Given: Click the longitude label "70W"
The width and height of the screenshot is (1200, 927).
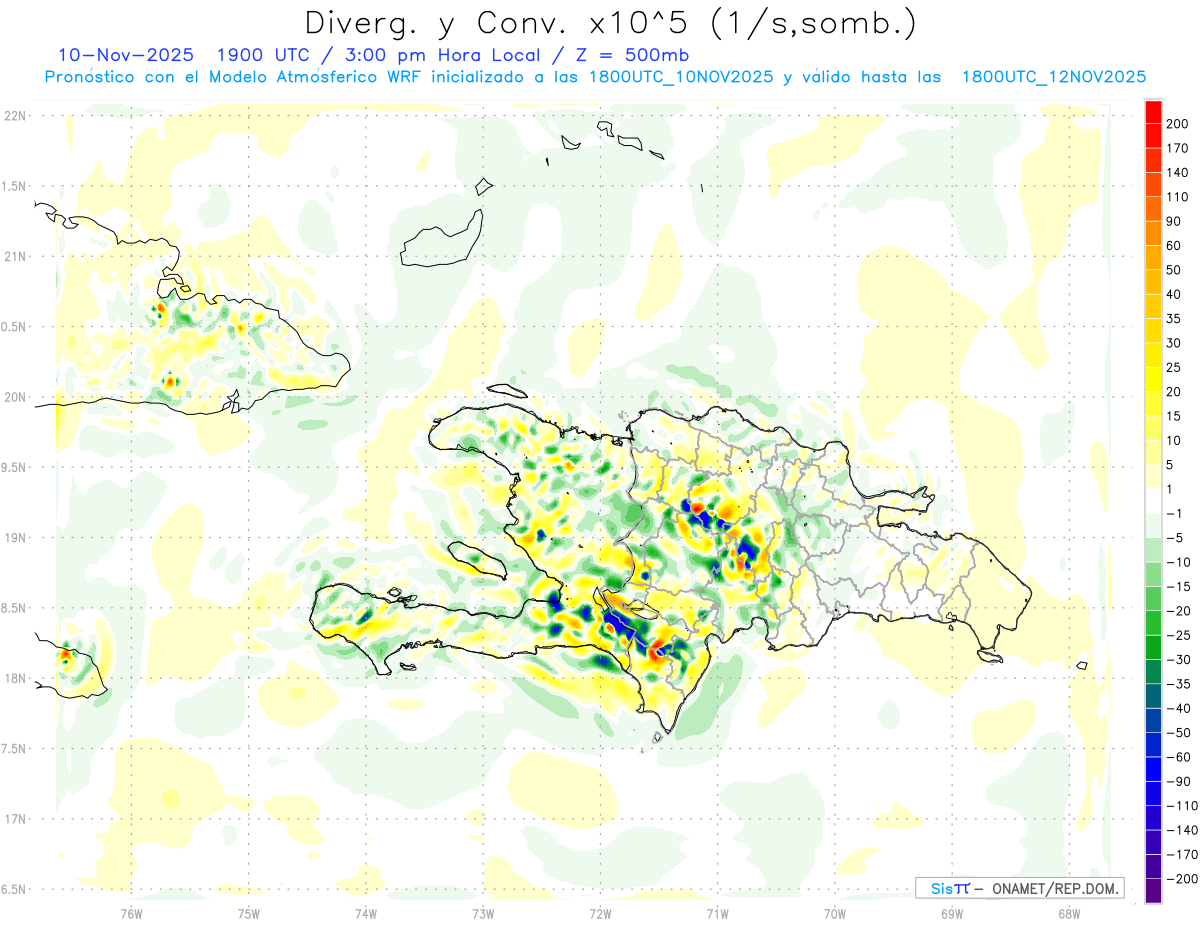Looking at the screenshot, I should (835, 913).
